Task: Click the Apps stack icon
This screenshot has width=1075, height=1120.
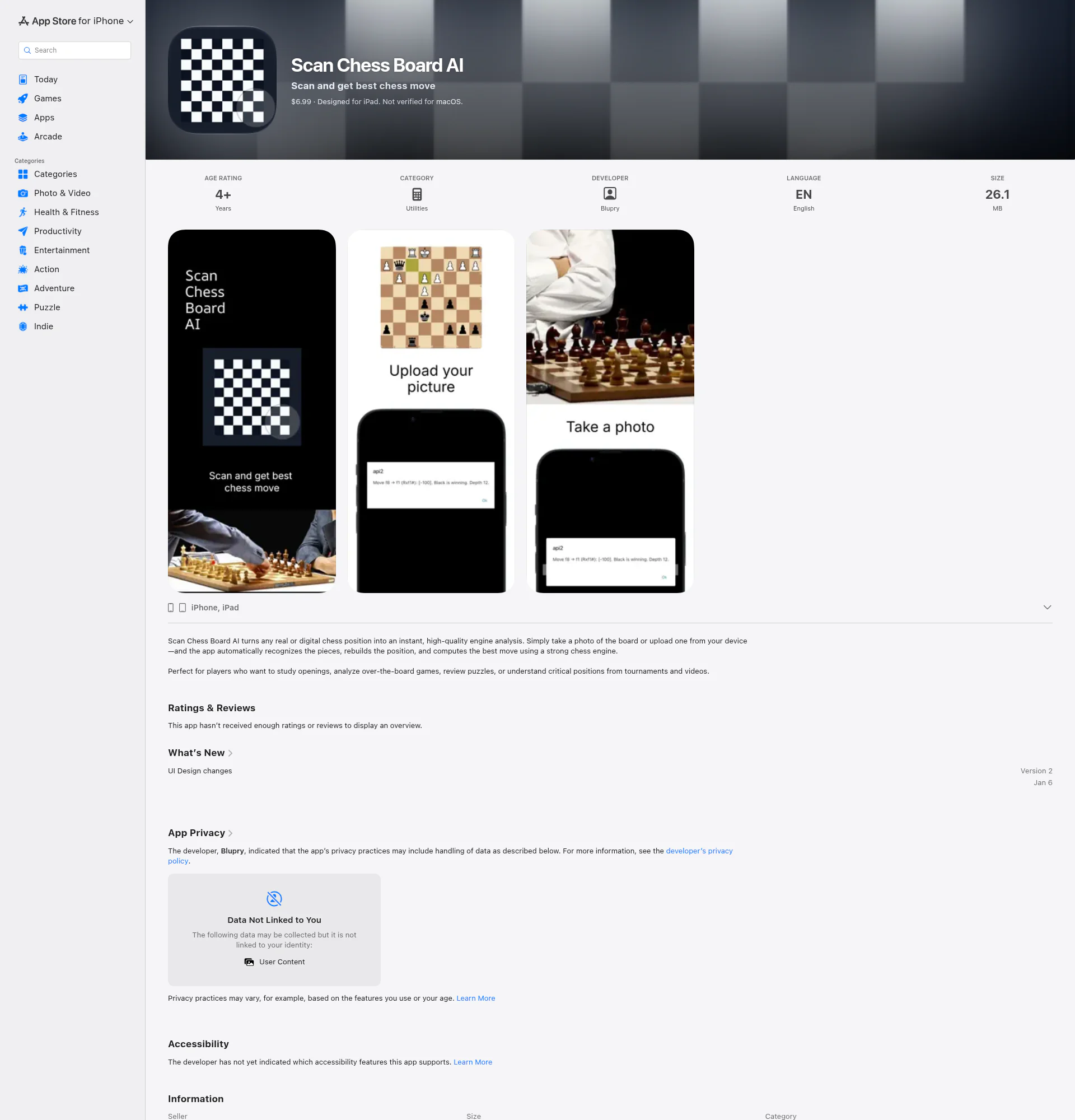Action: click(23, 118)
